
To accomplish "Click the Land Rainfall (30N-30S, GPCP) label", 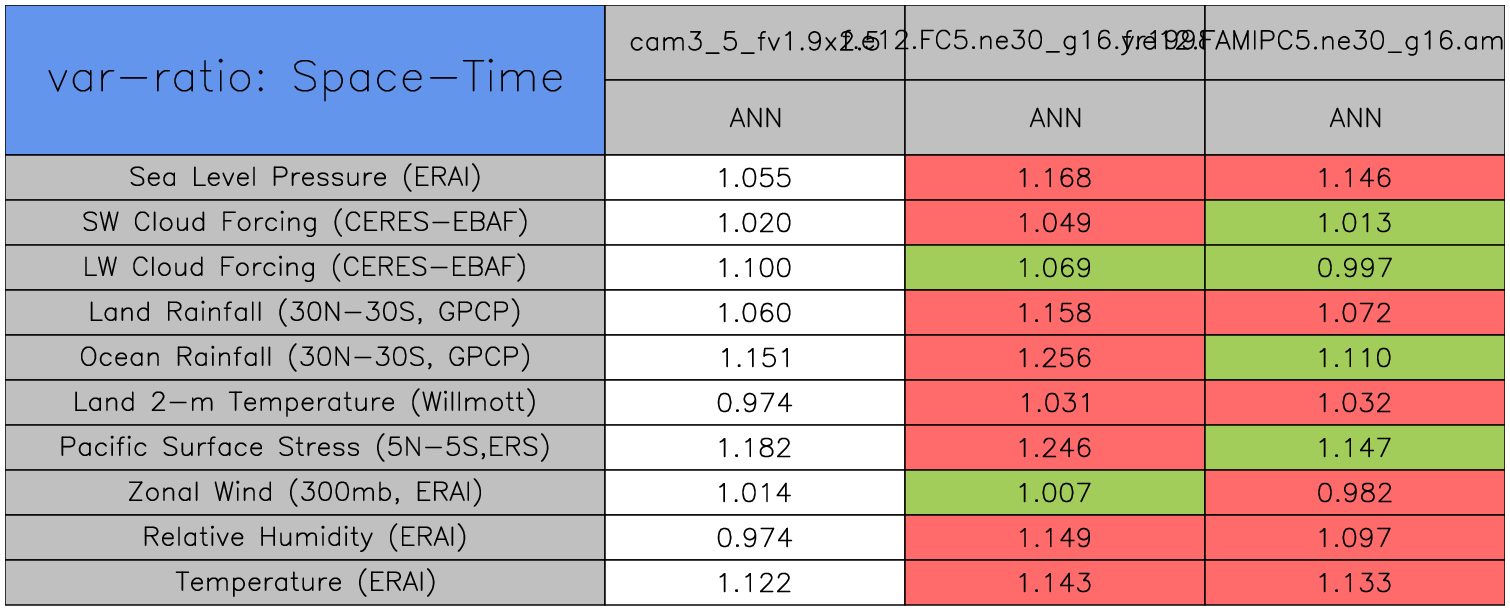I will pos(305,313).
